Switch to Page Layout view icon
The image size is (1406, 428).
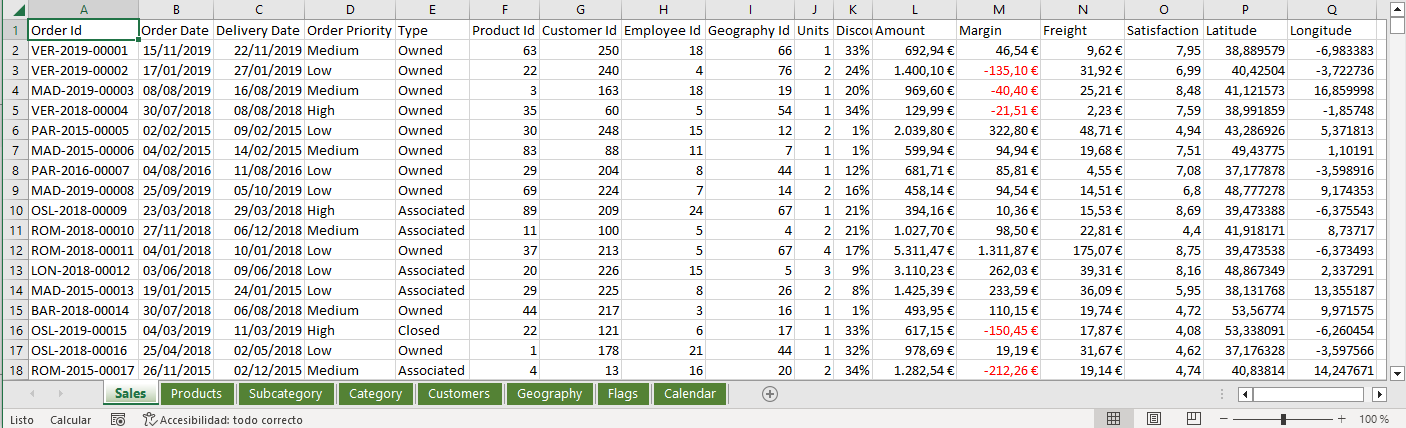pos(1153,419)
